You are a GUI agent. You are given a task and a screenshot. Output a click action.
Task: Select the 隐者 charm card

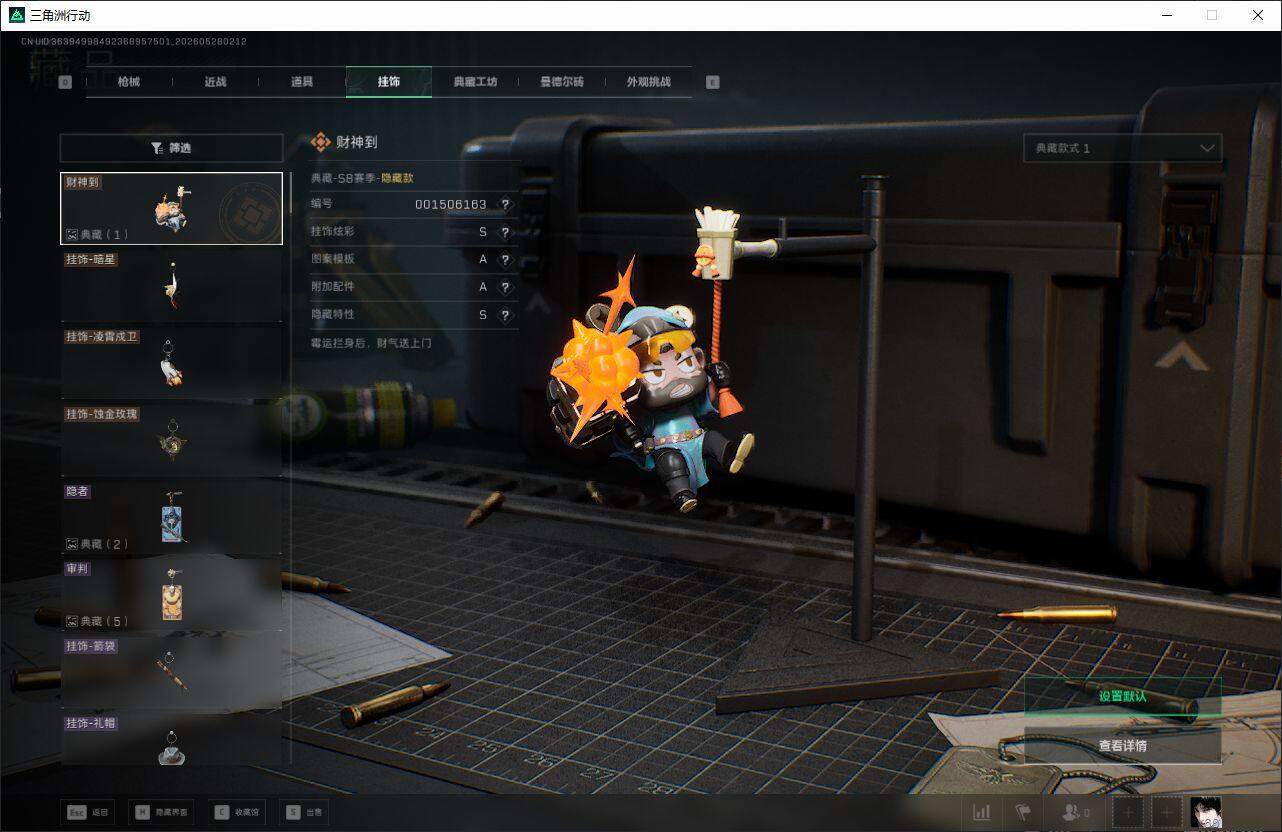pos(171,518)
